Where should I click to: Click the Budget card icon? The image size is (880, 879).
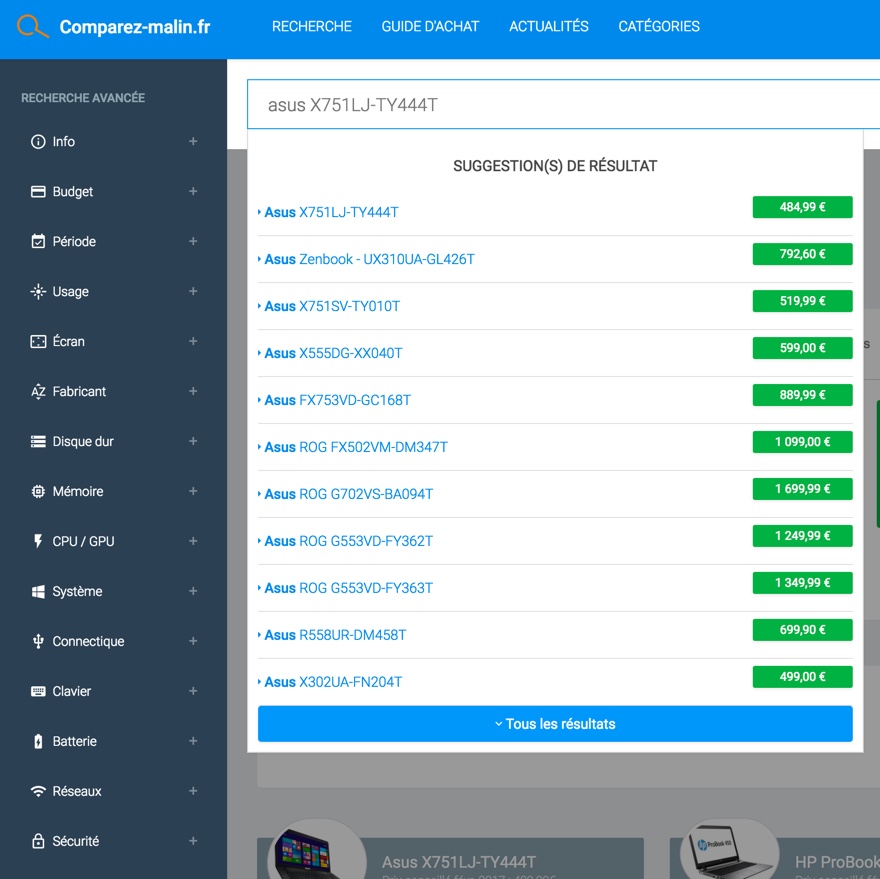pyautogui.click(x=38, y=192)
